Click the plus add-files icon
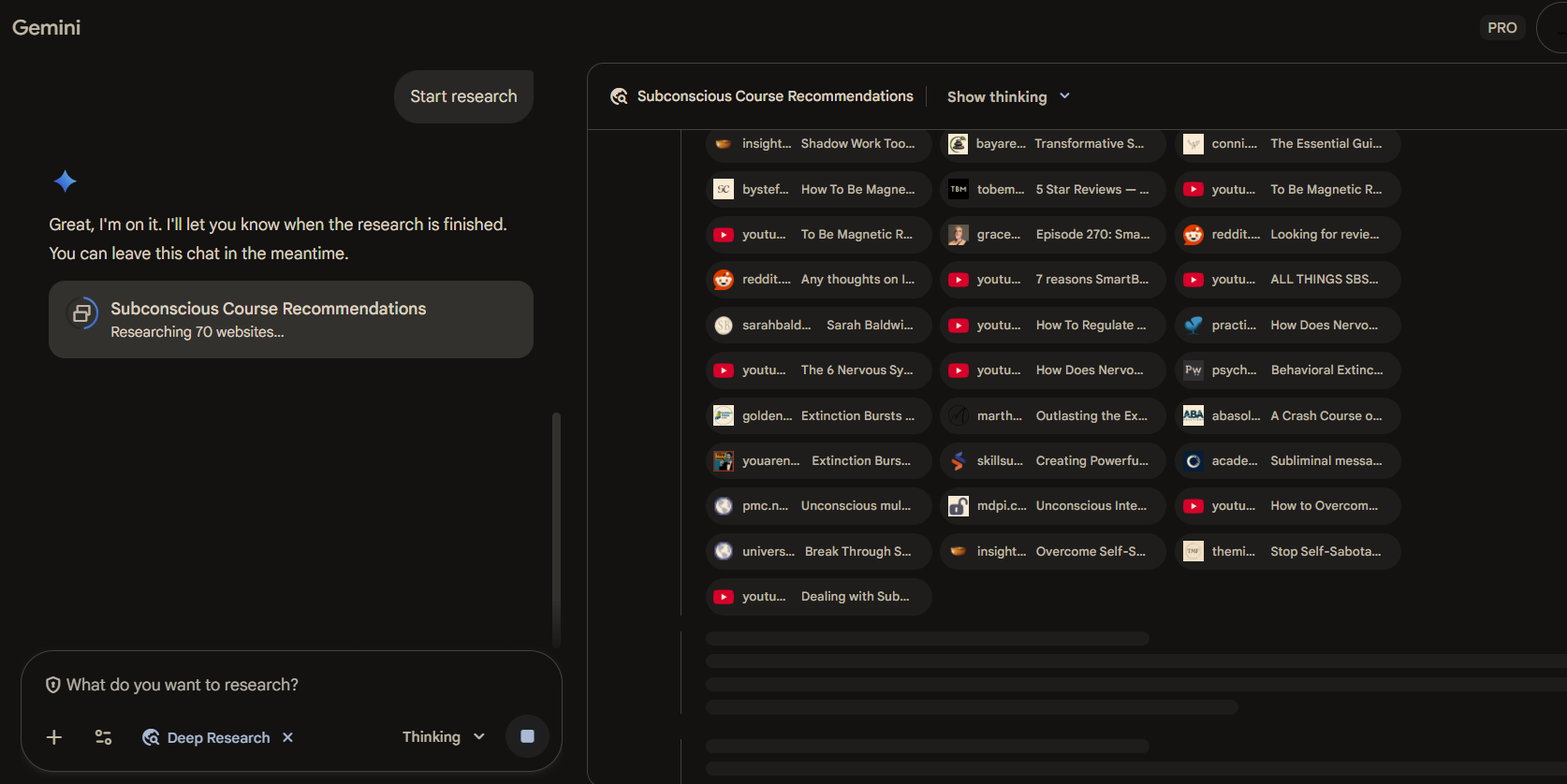1567x784 pixels. click(54, 737)
